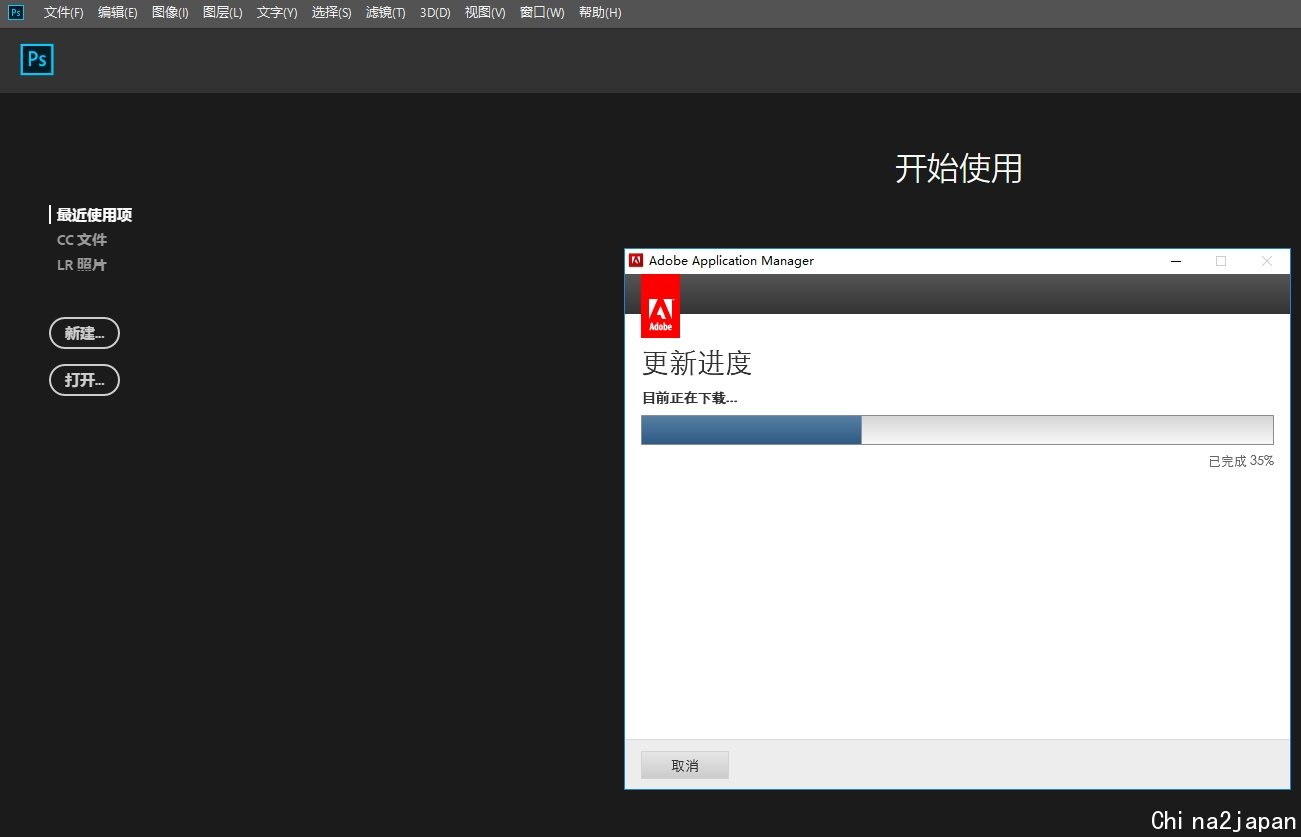Click the 打开... button
This screenshot has width=1301, height=837.
pyautogui.click(x=84, y=380)
